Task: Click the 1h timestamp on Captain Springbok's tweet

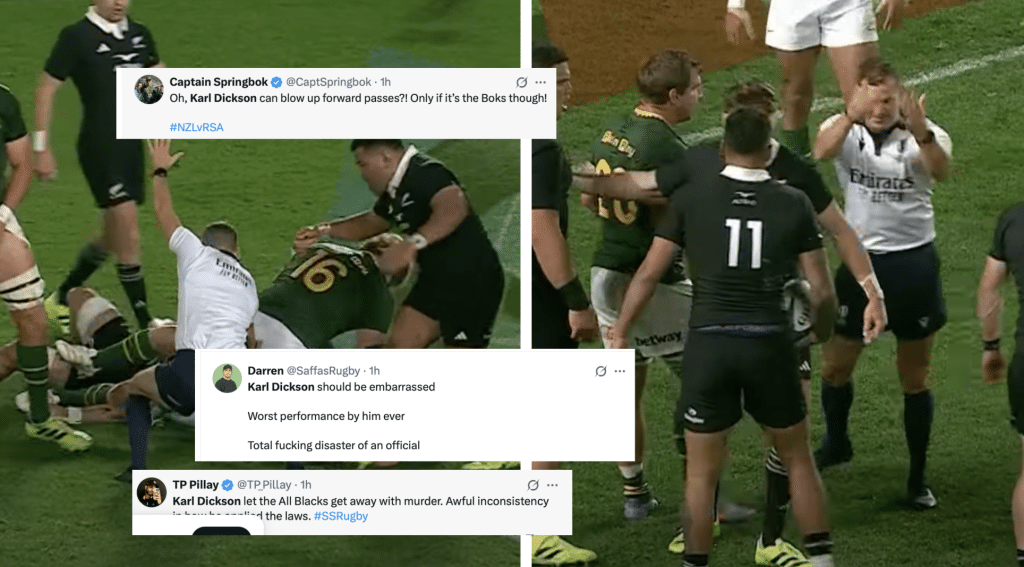Action: (x=385, y=82)
